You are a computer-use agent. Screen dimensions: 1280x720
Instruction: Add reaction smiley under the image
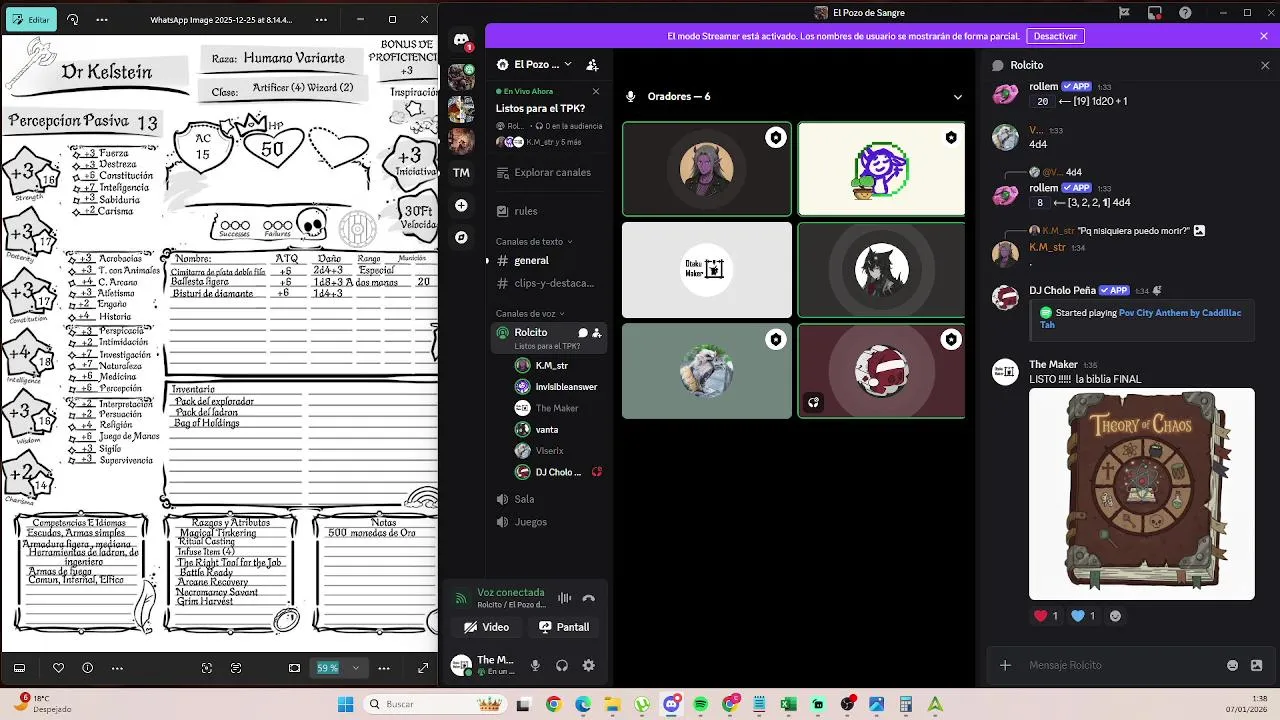click(1115, 616)
